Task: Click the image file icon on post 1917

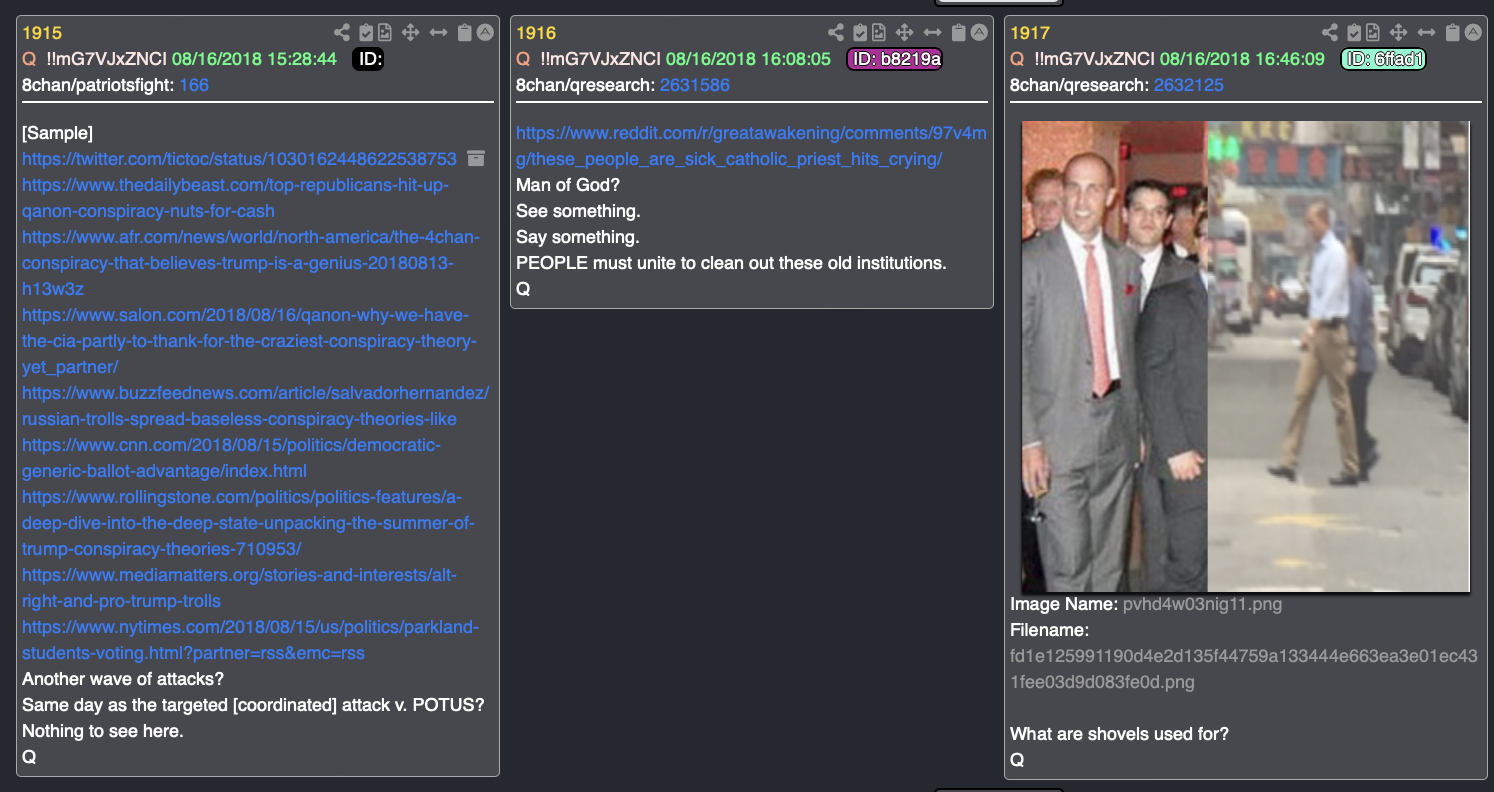Action: click(1373, 33)
